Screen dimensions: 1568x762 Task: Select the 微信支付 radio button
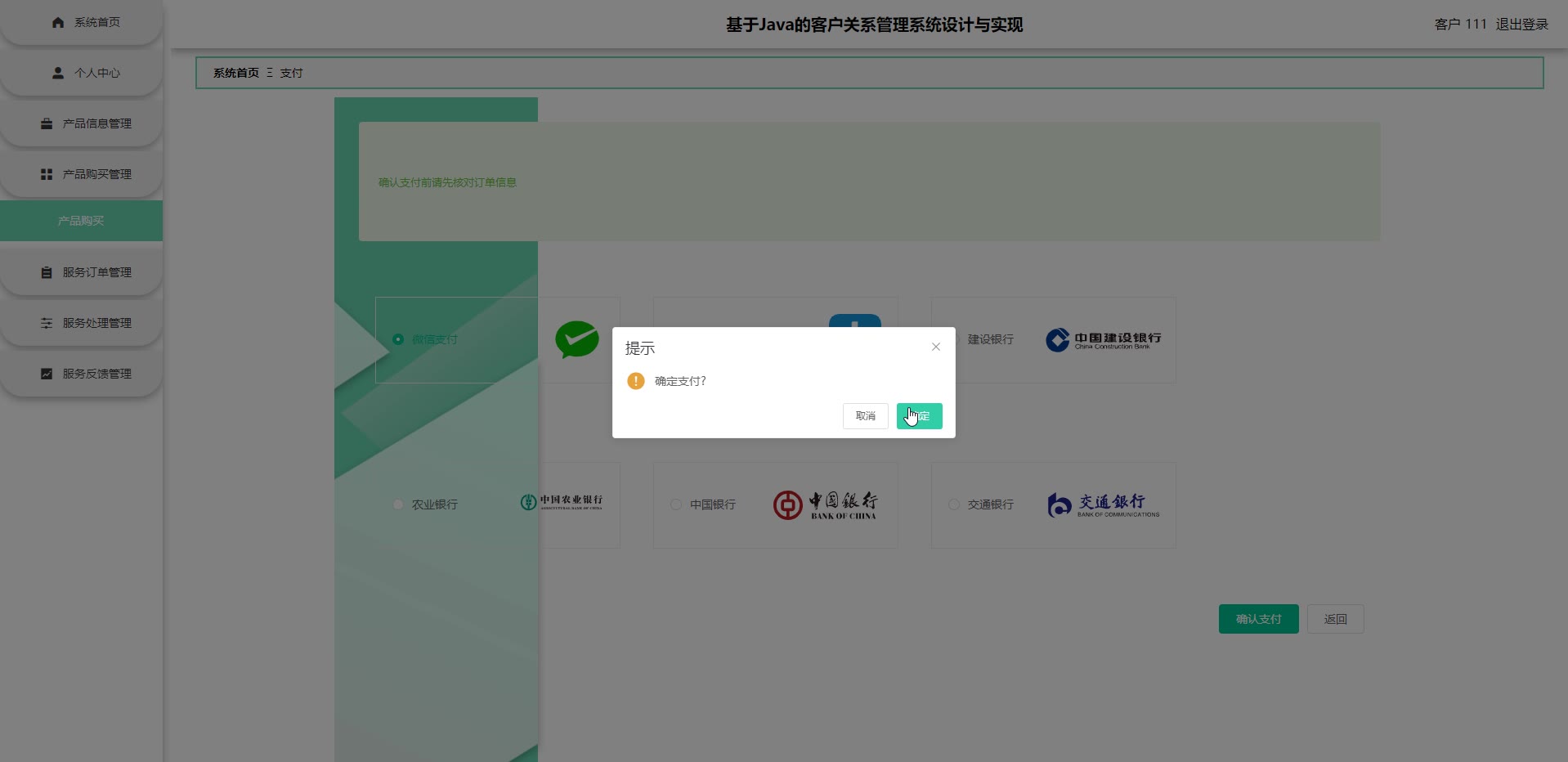pyautogui.click(x=398, y=339)
